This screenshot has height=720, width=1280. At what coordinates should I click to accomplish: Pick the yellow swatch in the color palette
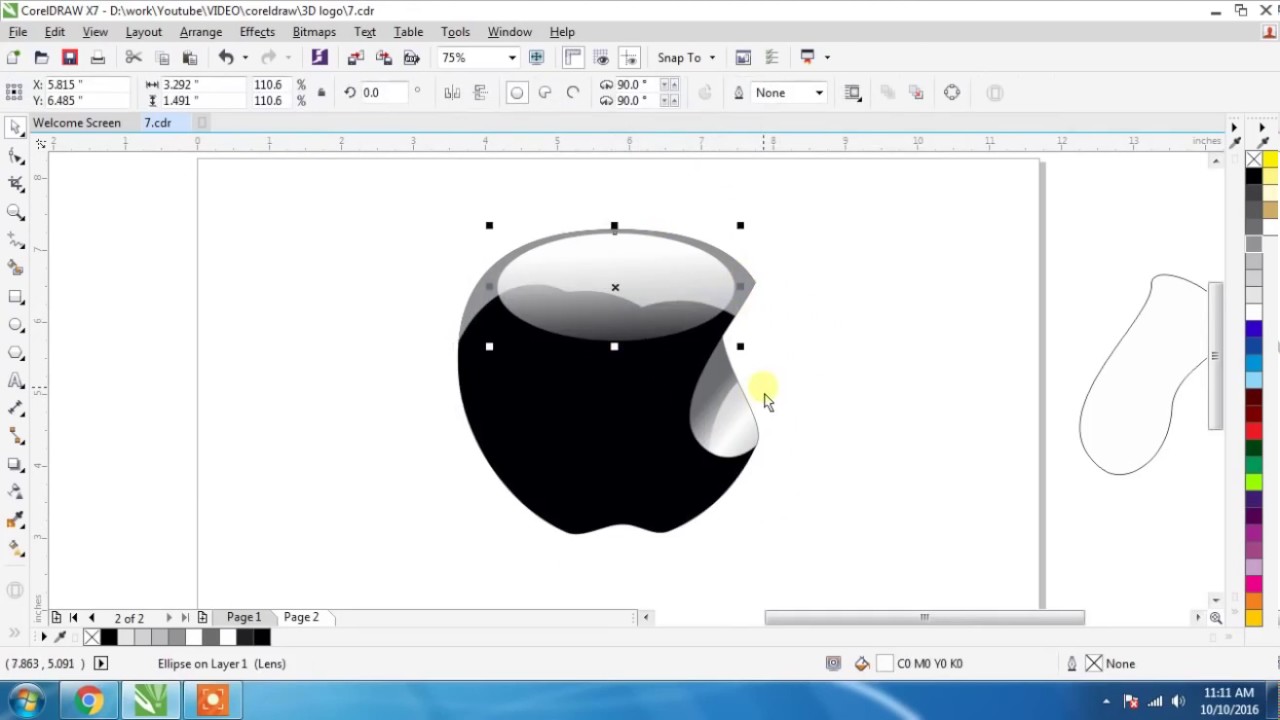pos(1270,160)
